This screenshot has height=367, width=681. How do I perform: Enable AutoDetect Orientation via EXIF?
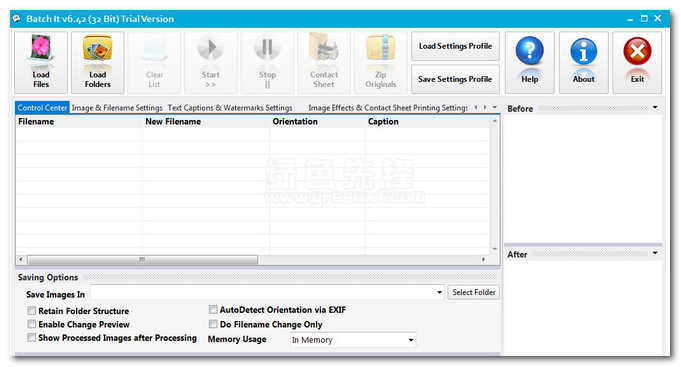click(213, 309)
